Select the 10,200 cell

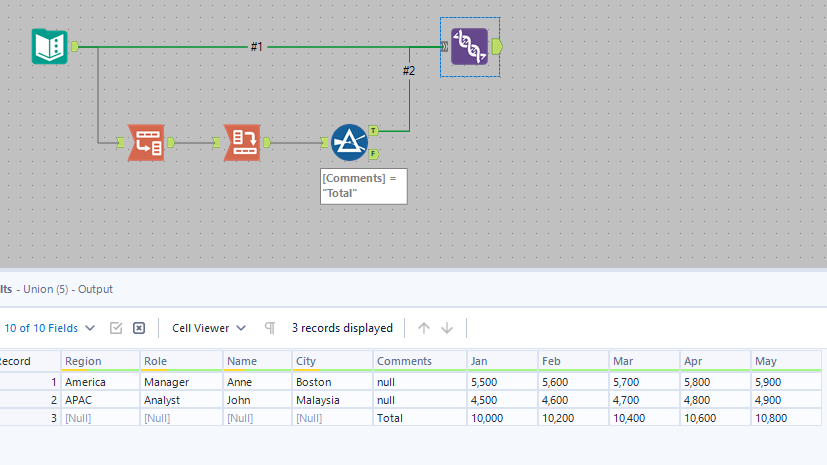coord(573,418)
